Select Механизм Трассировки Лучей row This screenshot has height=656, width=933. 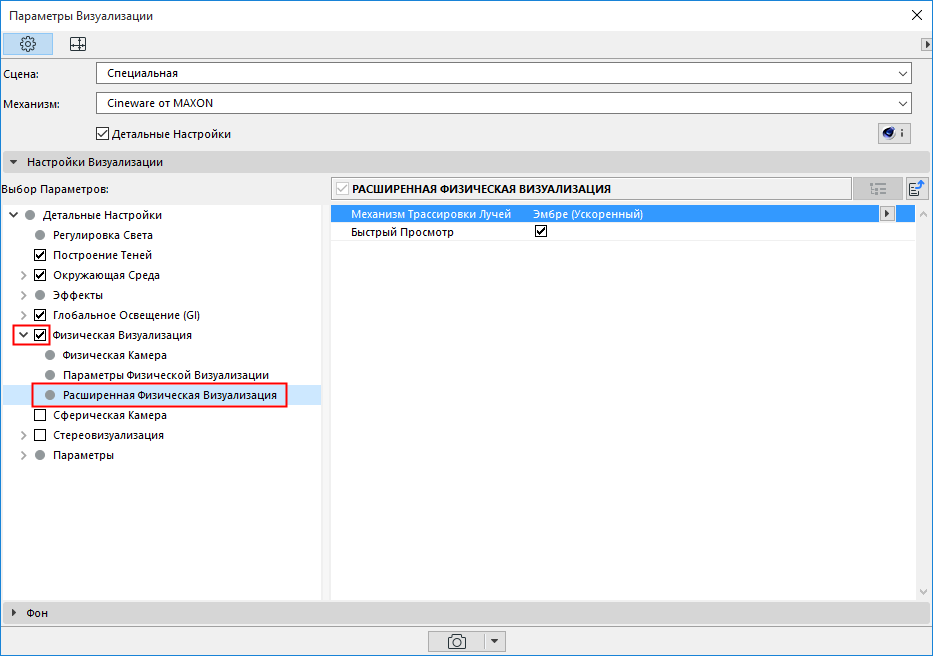[622, 214]
